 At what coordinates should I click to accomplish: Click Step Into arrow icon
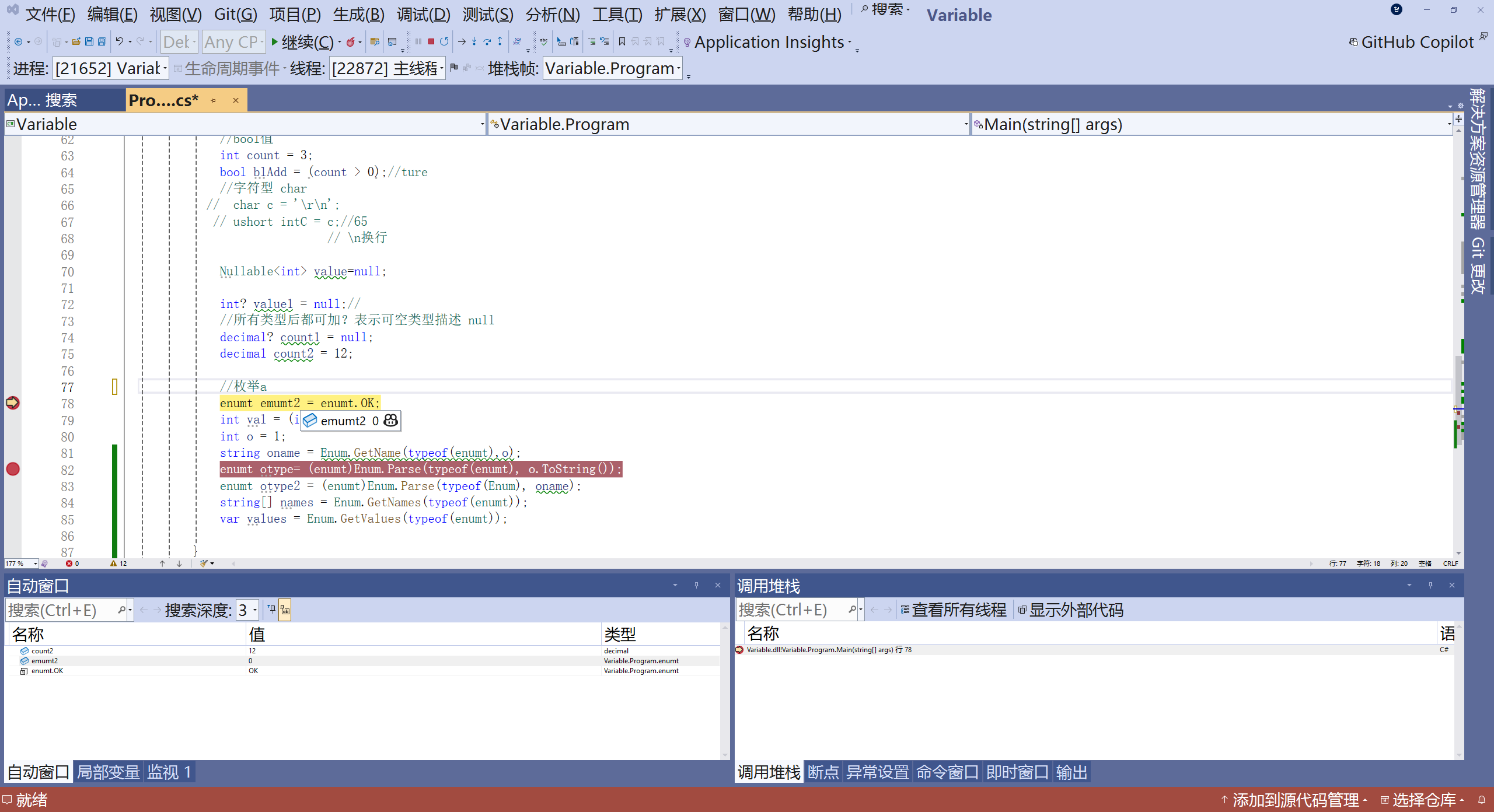(x=474, y=41)
